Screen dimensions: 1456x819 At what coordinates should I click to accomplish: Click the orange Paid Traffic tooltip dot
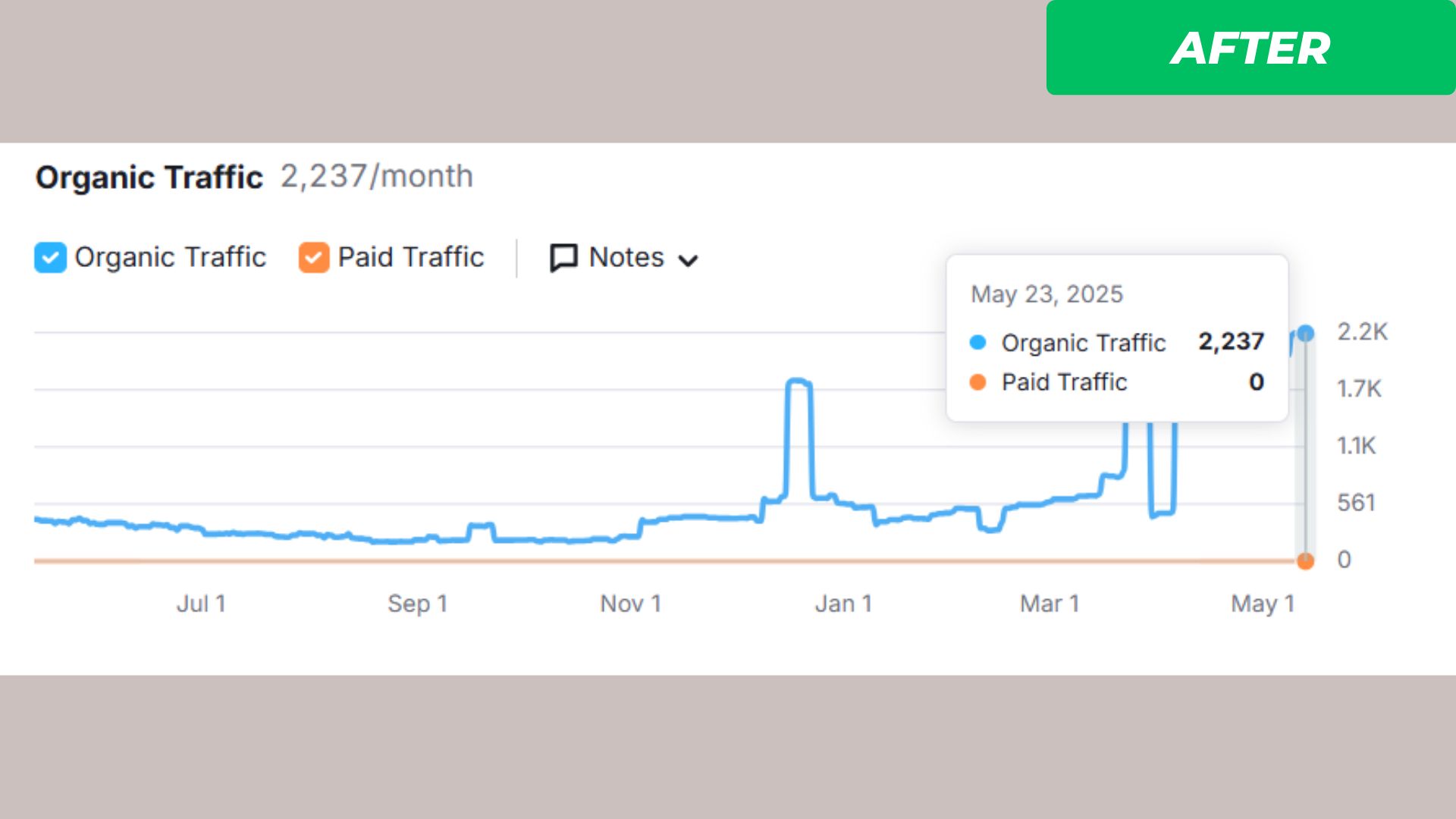pos(977,382)
